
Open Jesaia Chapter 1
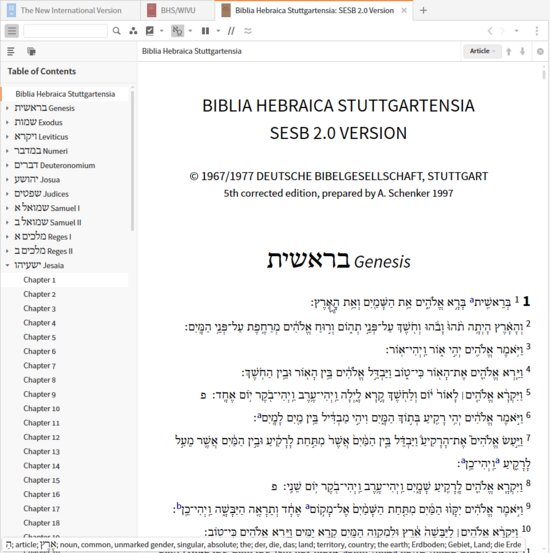[40, 280]
